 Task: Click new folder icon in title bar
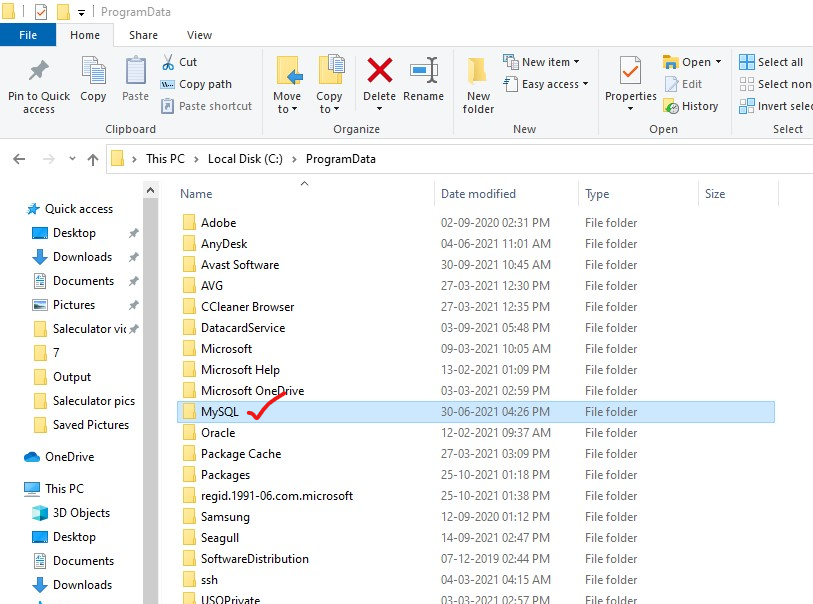click(x=63, y=11)
